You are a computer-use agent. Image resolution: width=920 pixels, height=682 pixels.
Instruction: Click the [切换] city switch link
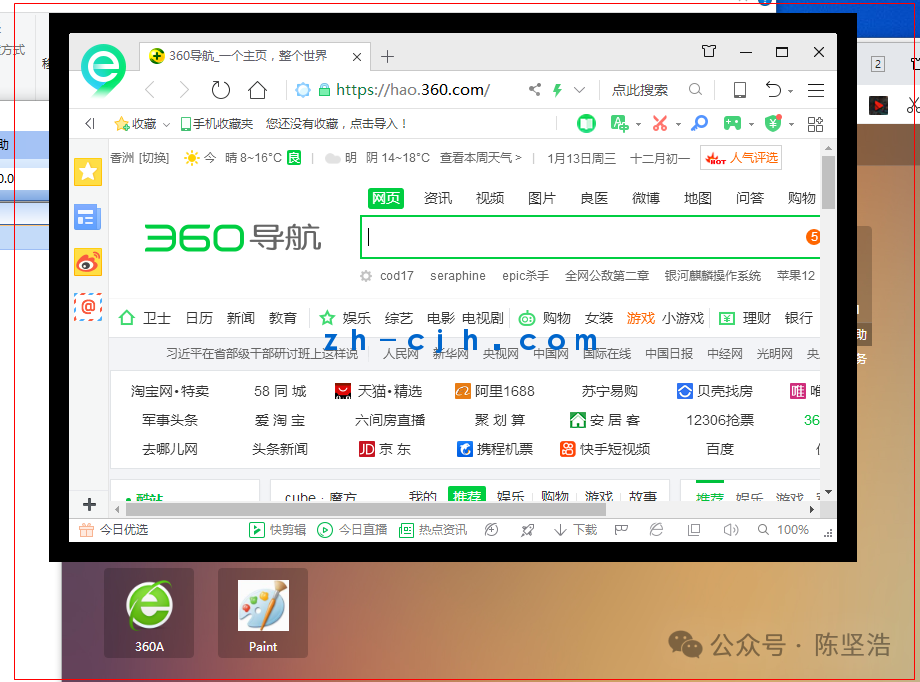(154, 158)
